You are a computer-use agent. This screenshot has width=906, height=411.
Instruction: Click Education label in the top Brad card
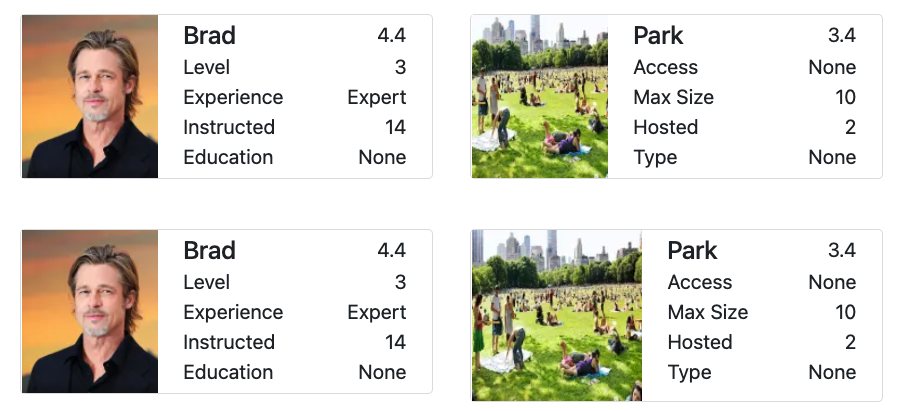coord(228,157)
